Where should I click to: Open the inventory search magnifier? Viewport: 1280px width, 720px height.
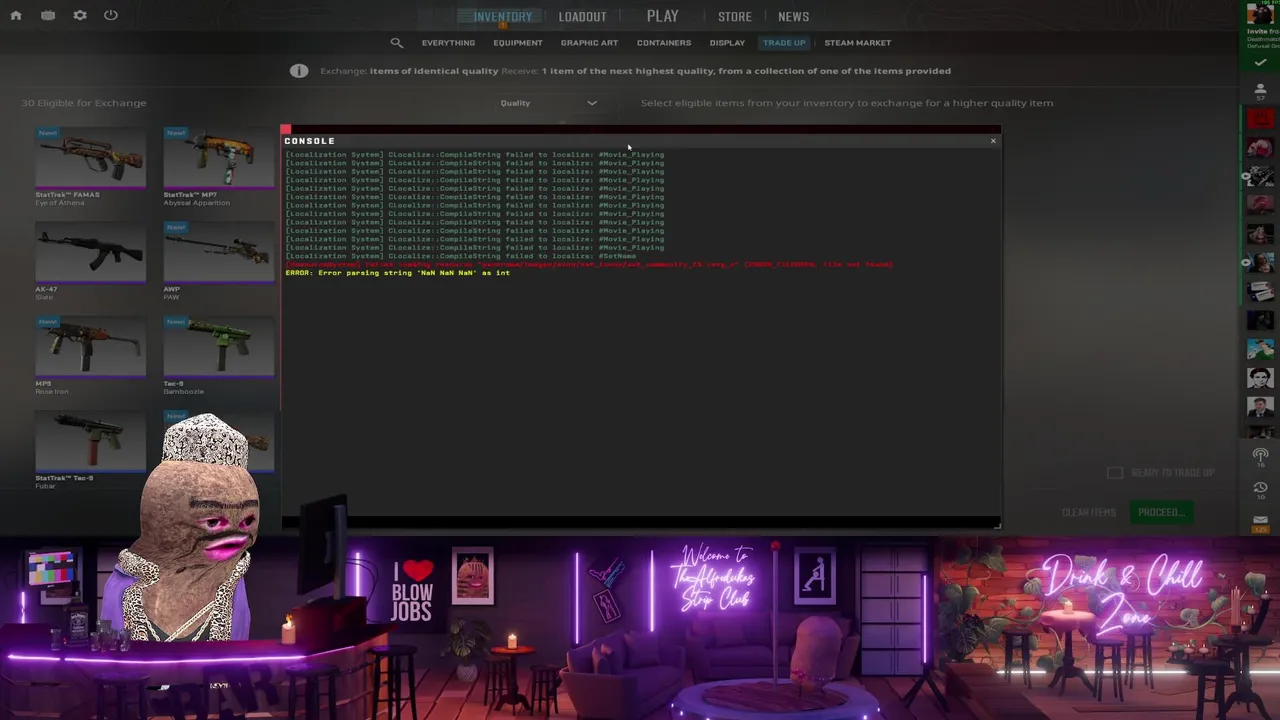click(397, 43)
